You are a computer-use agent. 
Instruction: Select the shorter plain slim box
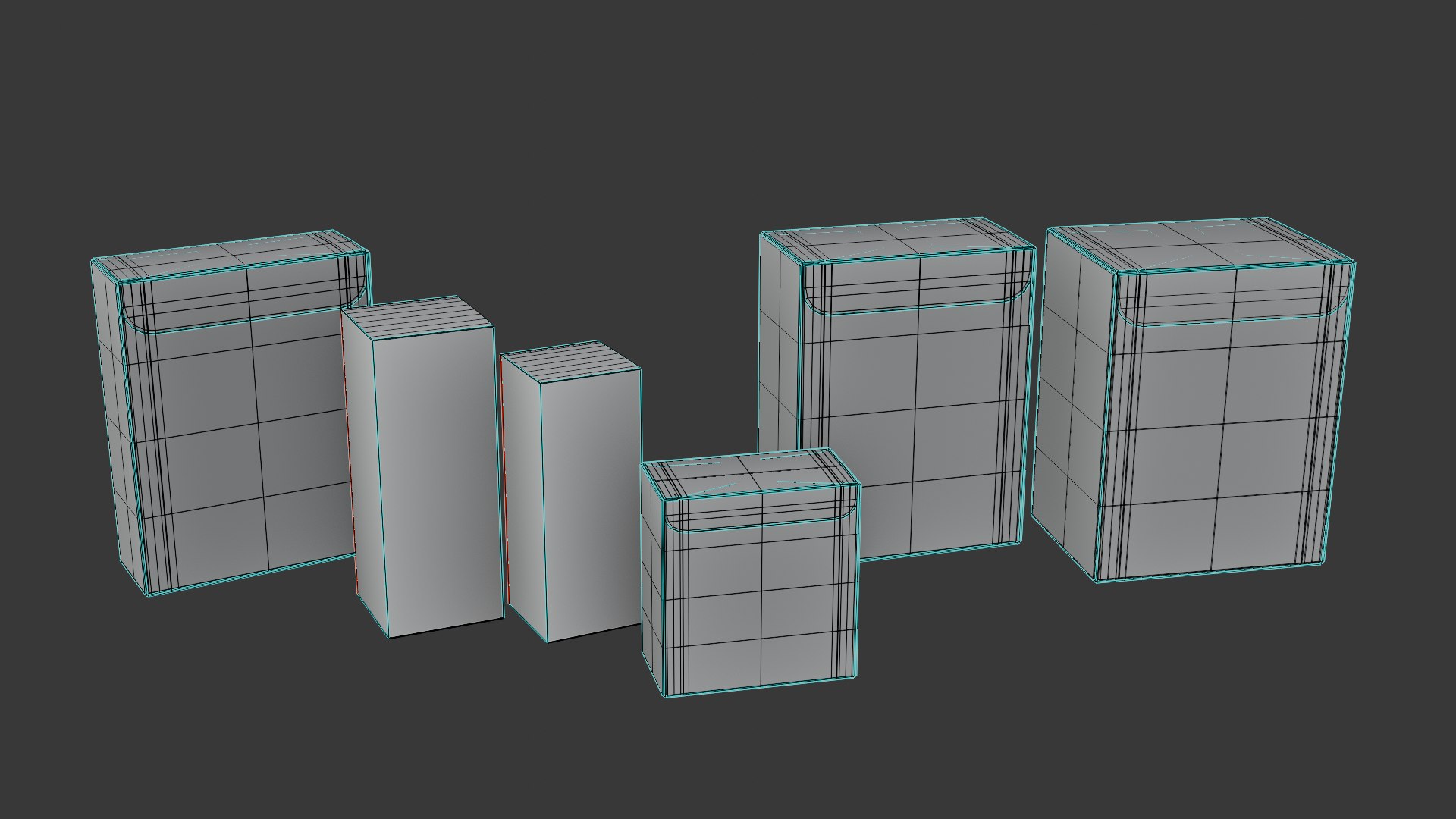(573, 493)
